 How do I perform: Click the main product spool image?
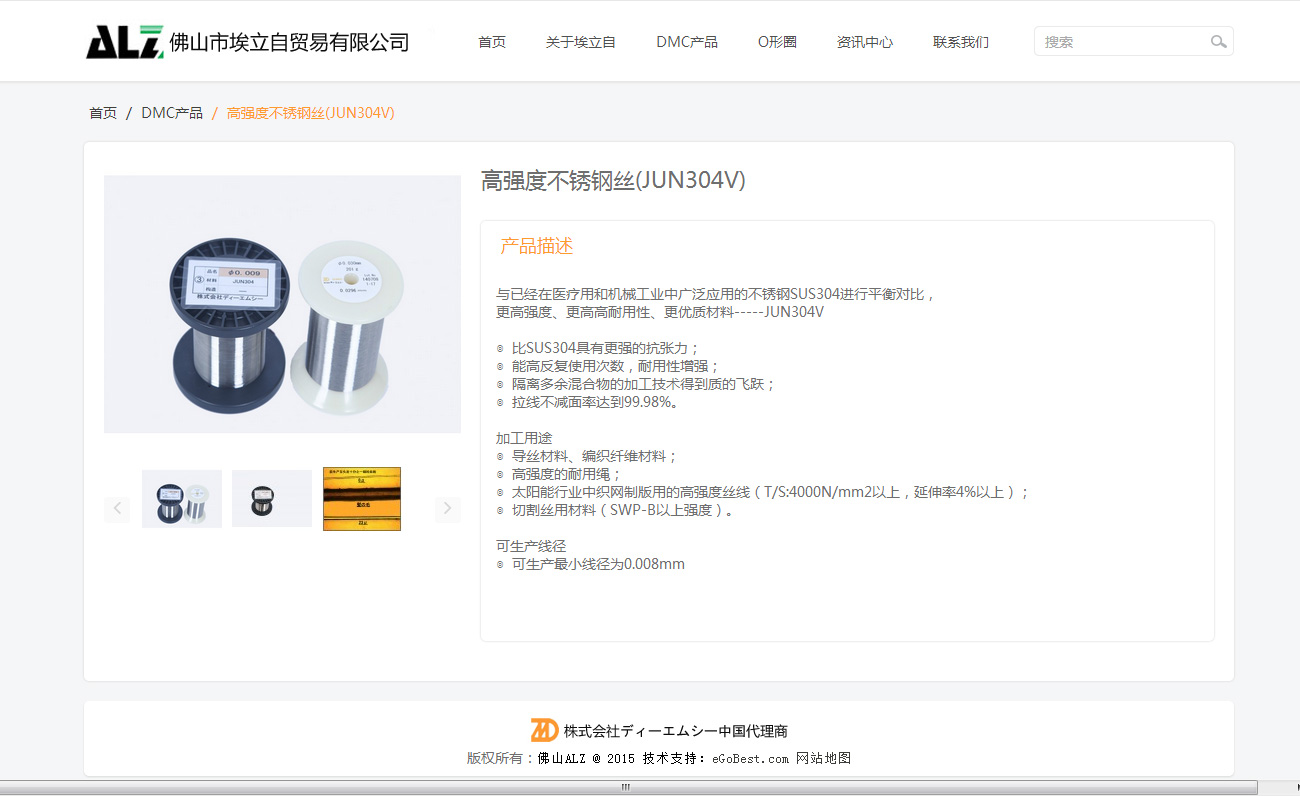(282, 304)
